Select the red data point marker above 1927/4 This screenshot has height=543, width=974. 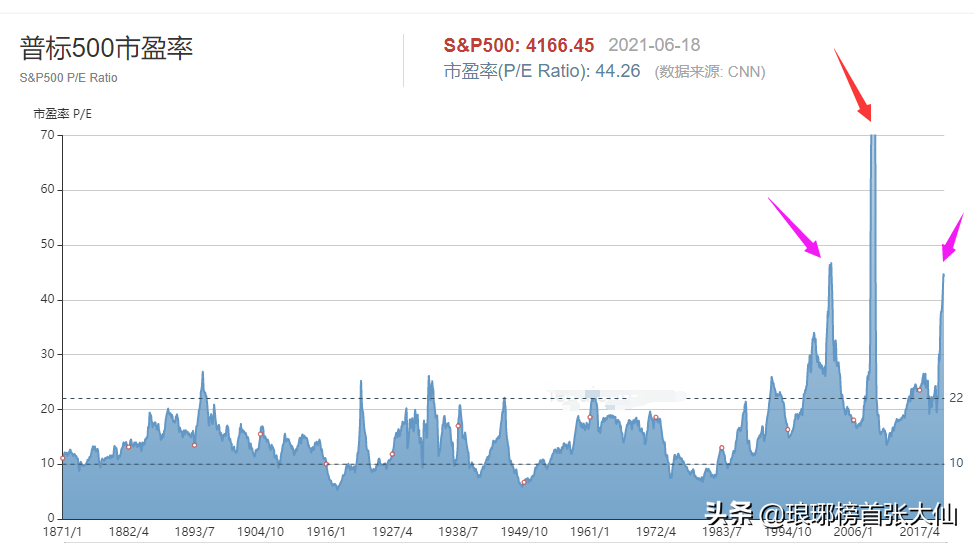pyautogui.click(x=392, y=454)
